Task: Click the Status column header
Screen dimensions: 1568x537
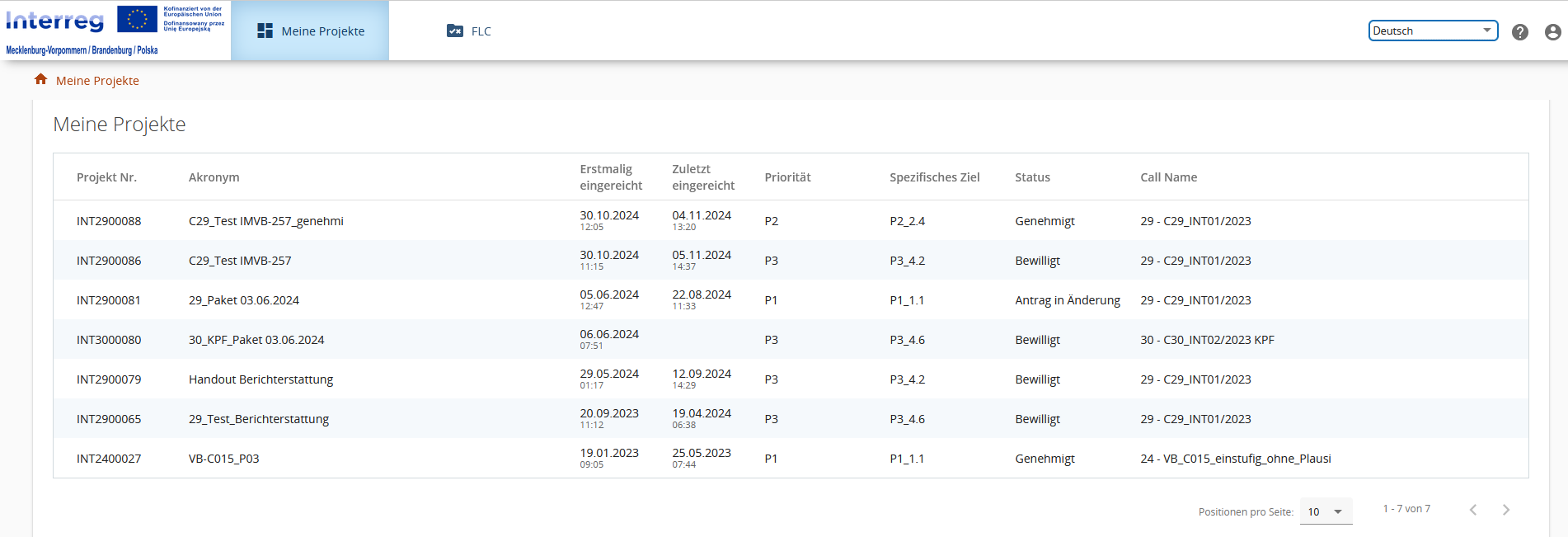Action: [x=1032, y=177]
